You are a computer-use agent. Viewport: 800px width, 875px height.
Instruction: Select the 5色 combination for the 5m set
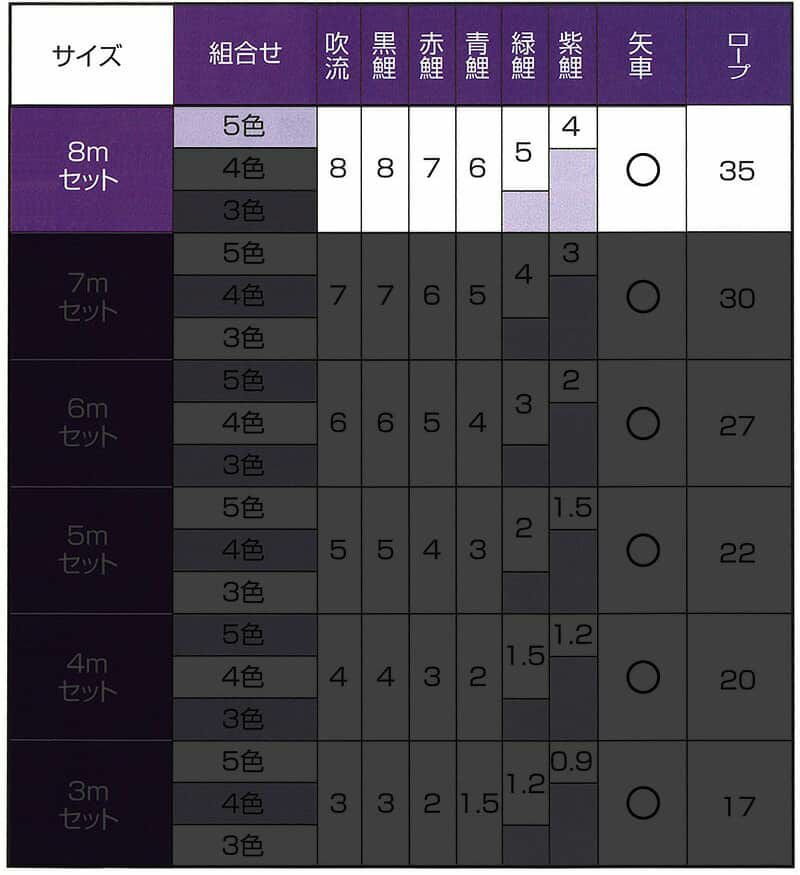tap(244, 508)
